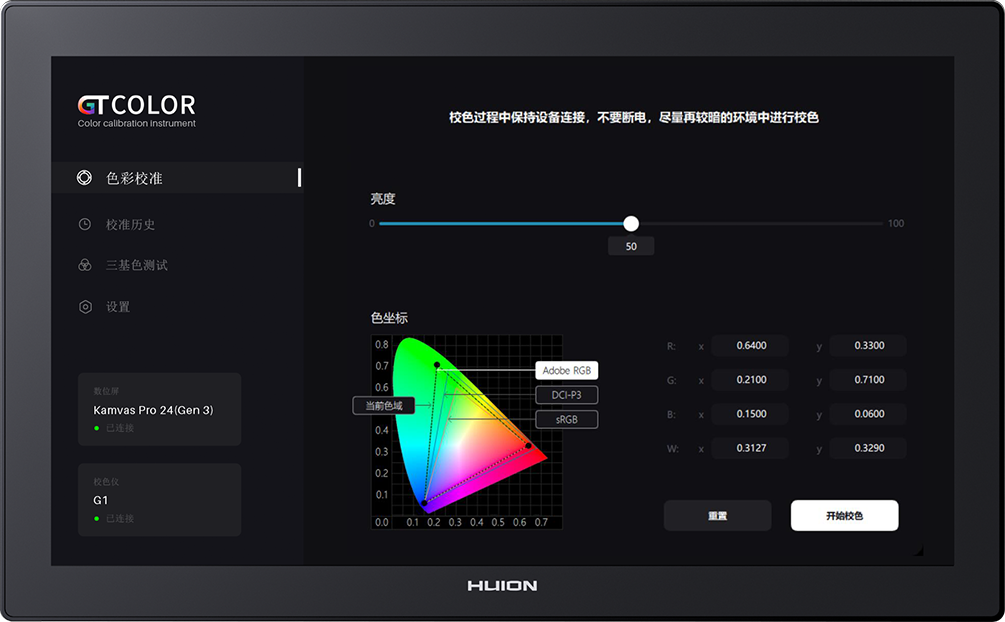Click the brightness value box showing 50
This screenshot has height=622, width=1005.
click(x=631, y=246)
